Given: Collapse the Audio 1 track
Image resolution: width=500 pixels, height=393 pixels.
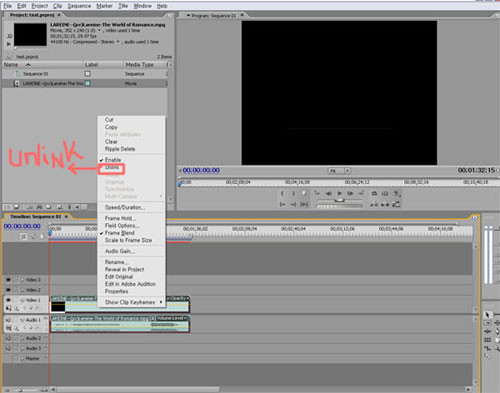Looking at the screenshot, I should pos(22,320).
